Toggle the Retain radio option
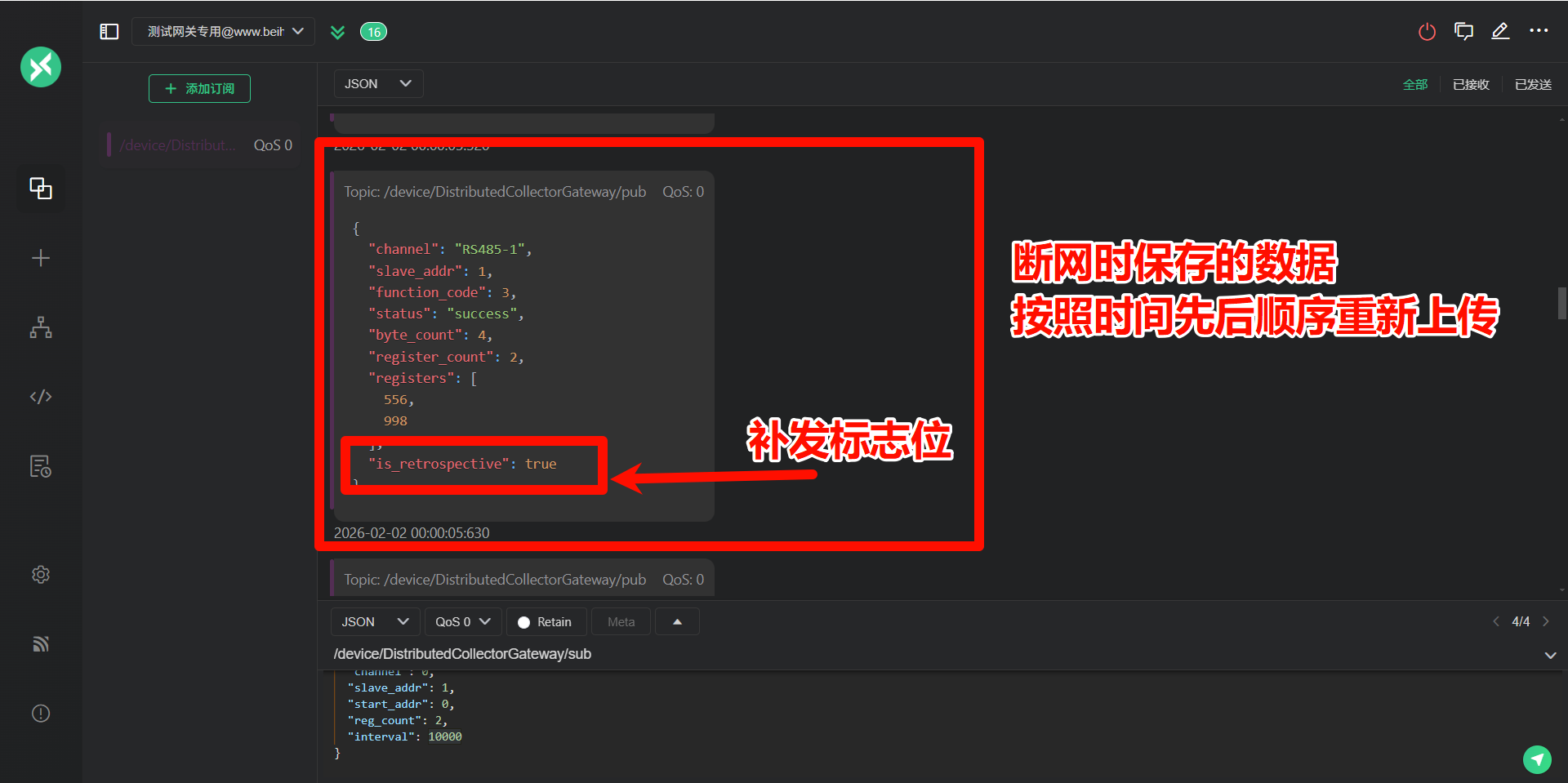Screen dimensions: 1568x783 click(x=545, y=622)
